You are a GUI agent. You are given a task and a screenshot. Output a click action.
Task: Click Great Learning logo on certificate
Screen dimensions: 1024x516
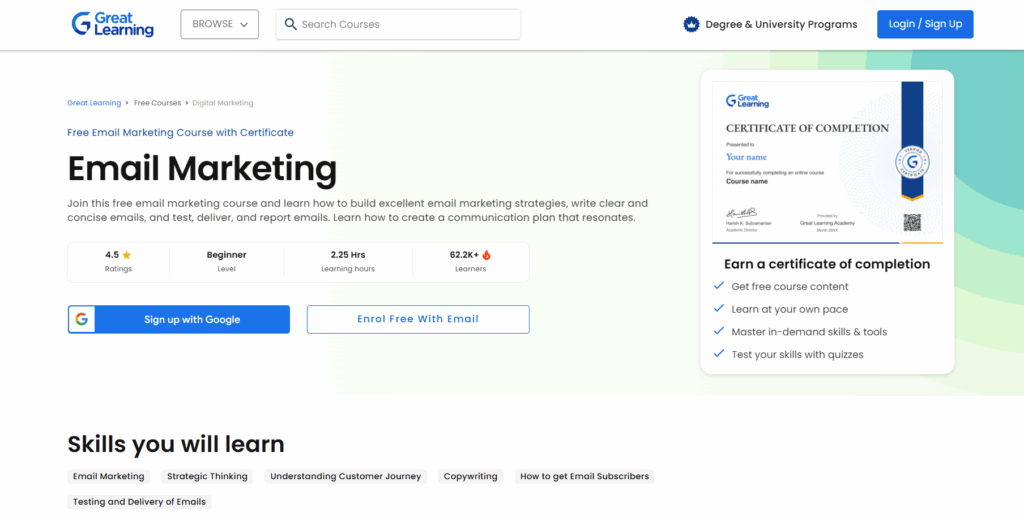[747, 101]
